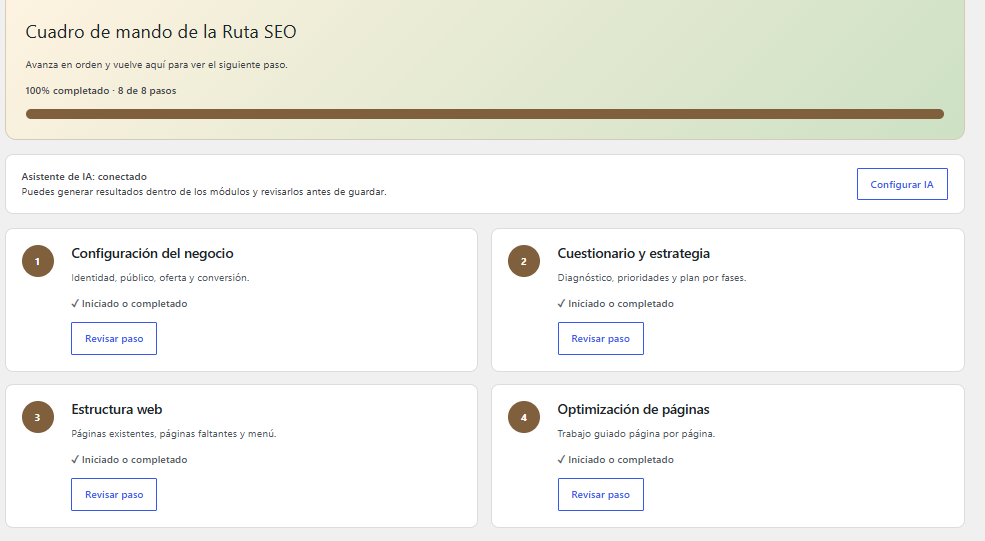
Task: Open Revisar paso for Configuración del negocio
Action: pos(114,339)
